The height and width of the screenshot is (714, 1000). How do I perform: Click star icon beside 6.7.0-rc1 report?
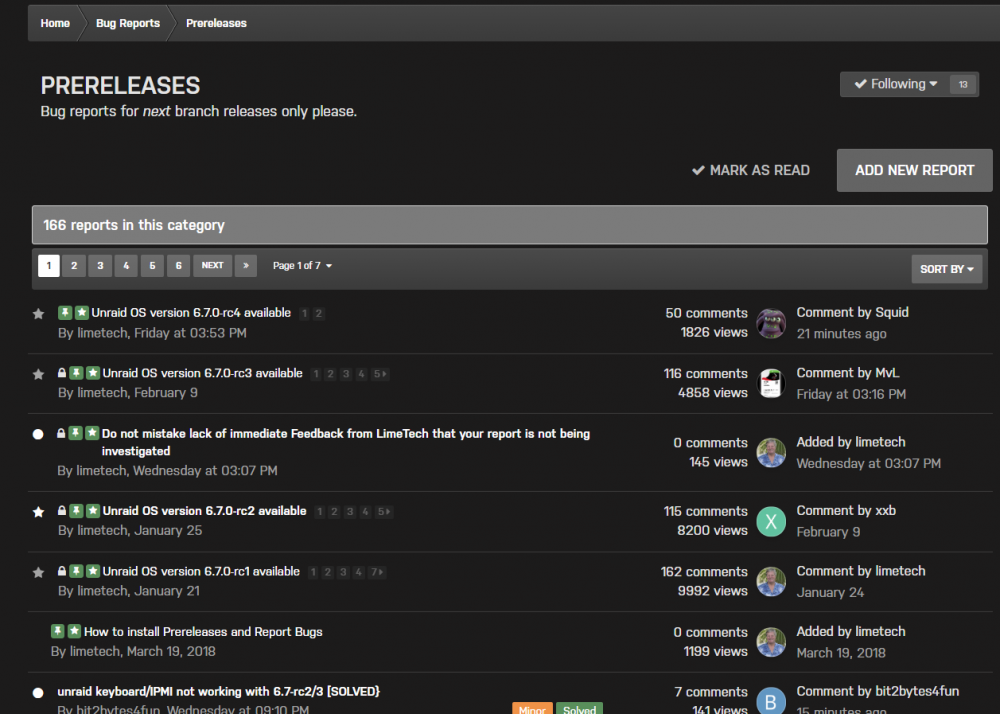click(x=38, y=572)
